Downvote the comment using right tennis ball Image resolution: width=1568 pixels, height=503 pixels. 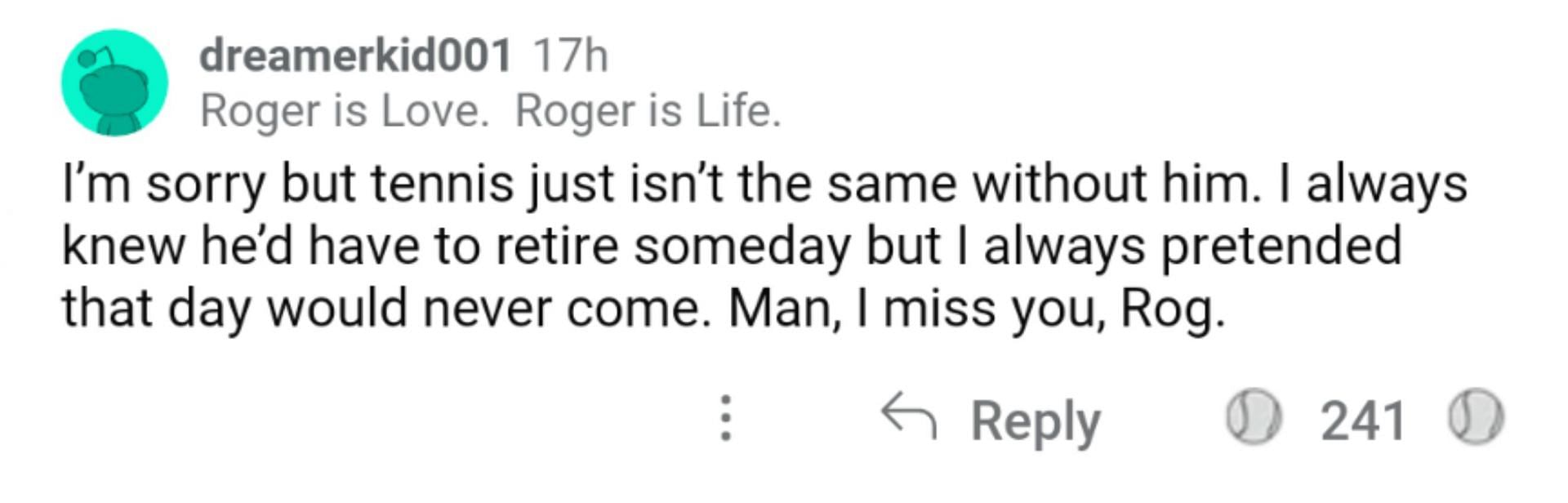[1476, 418]
